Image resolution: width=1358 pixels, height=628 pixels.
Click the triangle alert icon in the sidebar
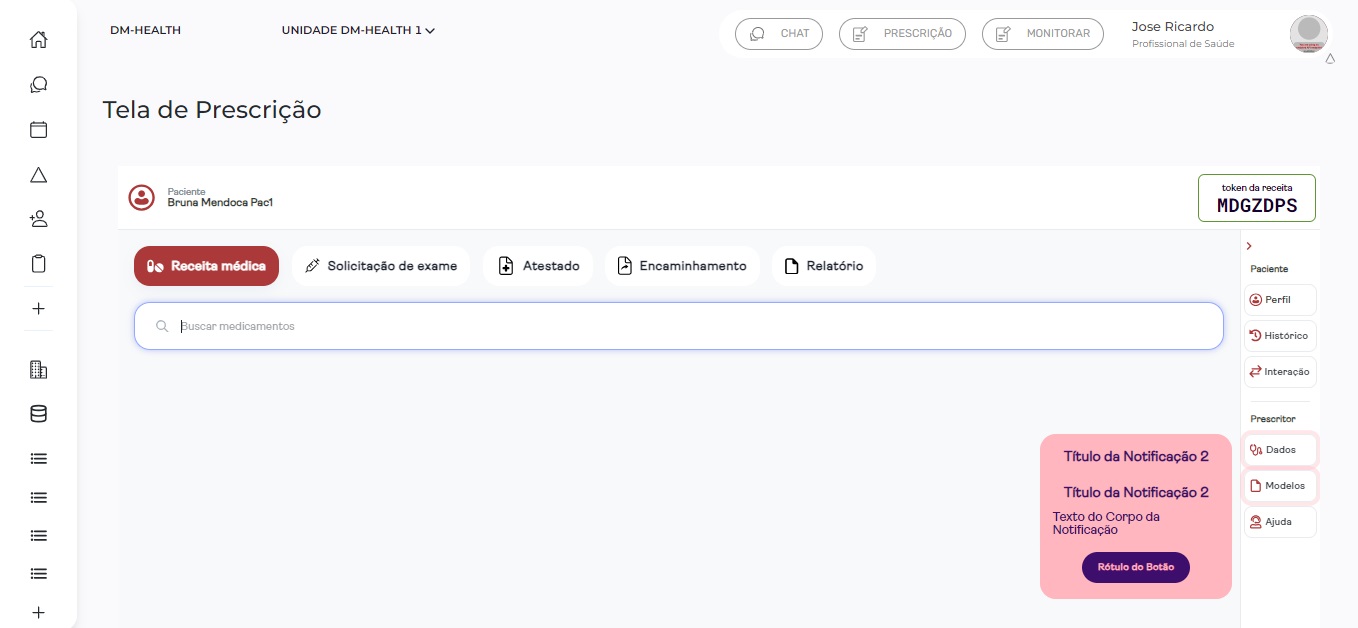pyautogui.click(x=38, y=175)
